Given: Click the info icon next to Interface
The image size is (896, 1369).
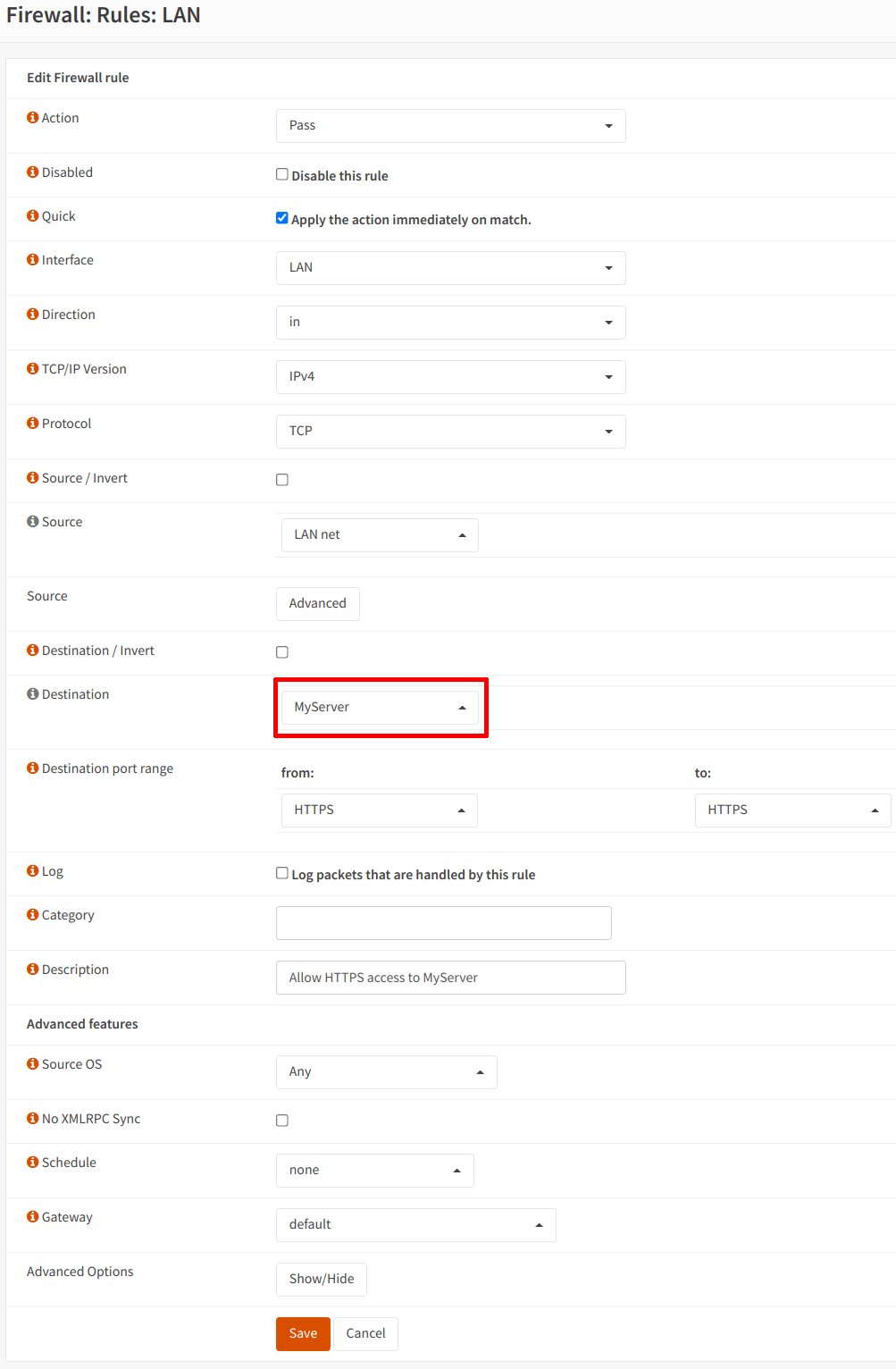Looking at the screenshot, I should [33, 260].
